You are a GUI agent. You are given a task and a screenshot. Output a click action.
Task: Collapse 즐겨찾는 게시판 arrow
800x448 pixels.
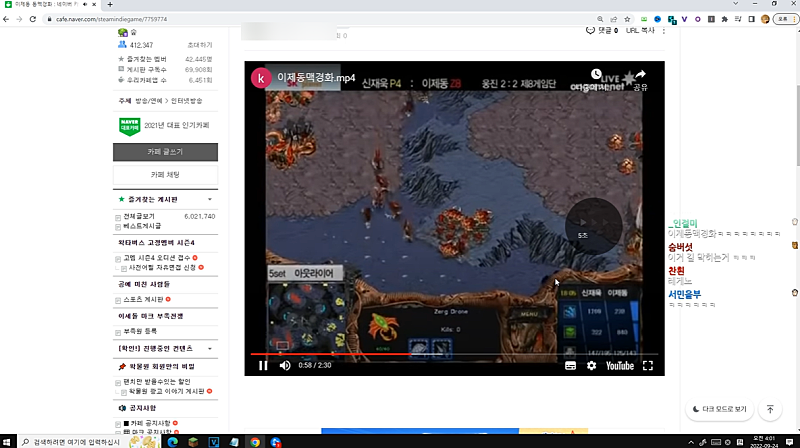tap(210, 200)
